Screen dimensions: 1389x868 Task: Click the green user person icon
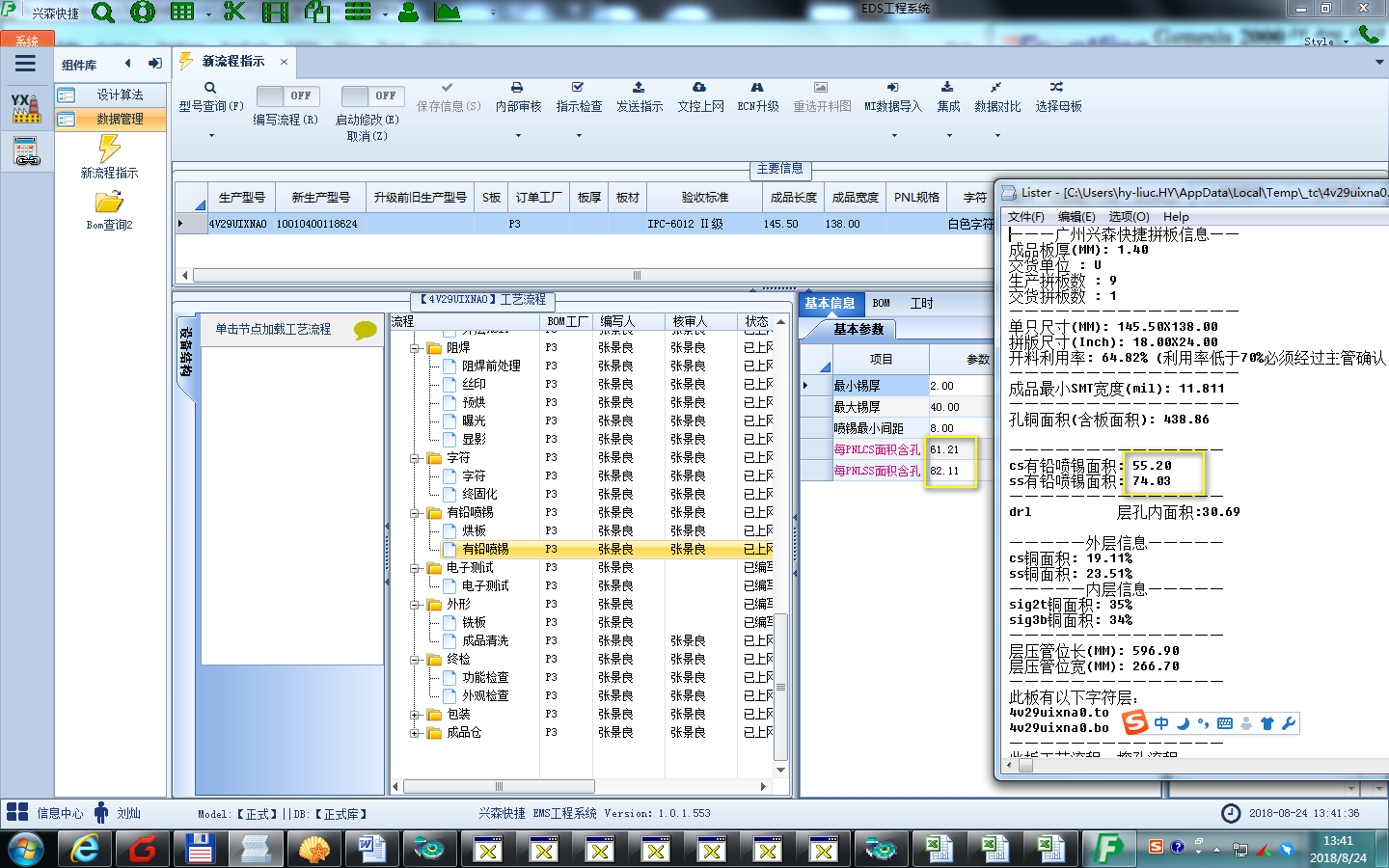409,13
